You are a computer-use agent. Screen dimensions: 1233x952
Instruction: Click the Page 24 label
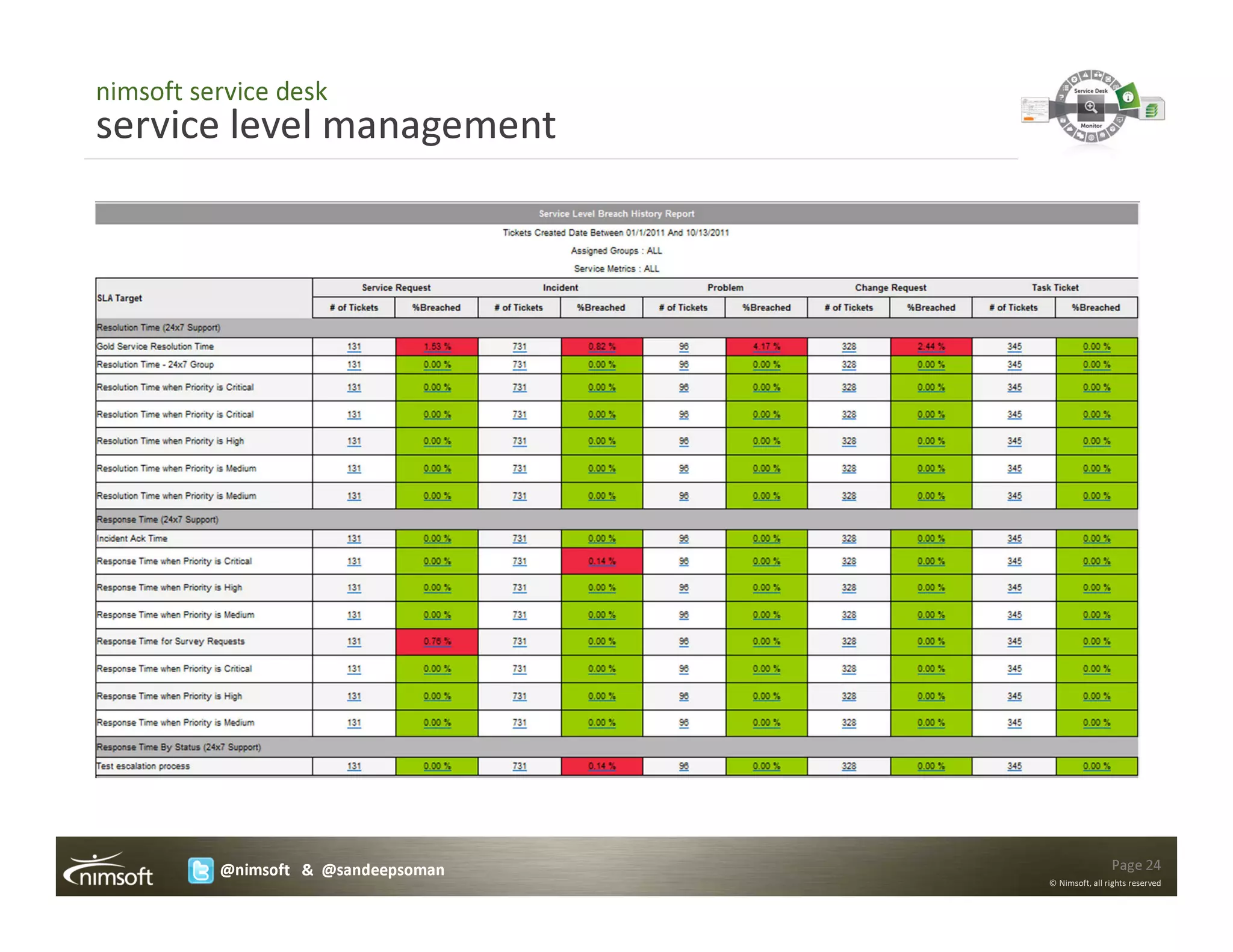click(1136, 865)
